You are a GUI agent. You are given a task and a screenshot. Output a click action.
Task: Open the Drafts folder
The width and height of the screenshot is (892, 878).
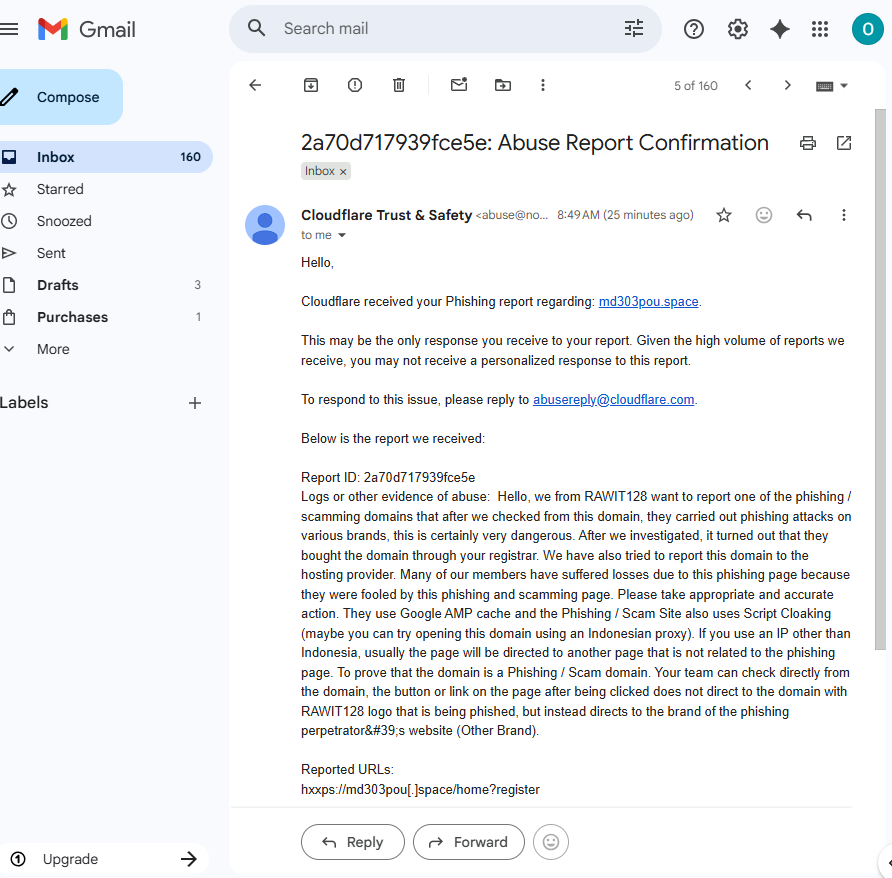[105, 285]
